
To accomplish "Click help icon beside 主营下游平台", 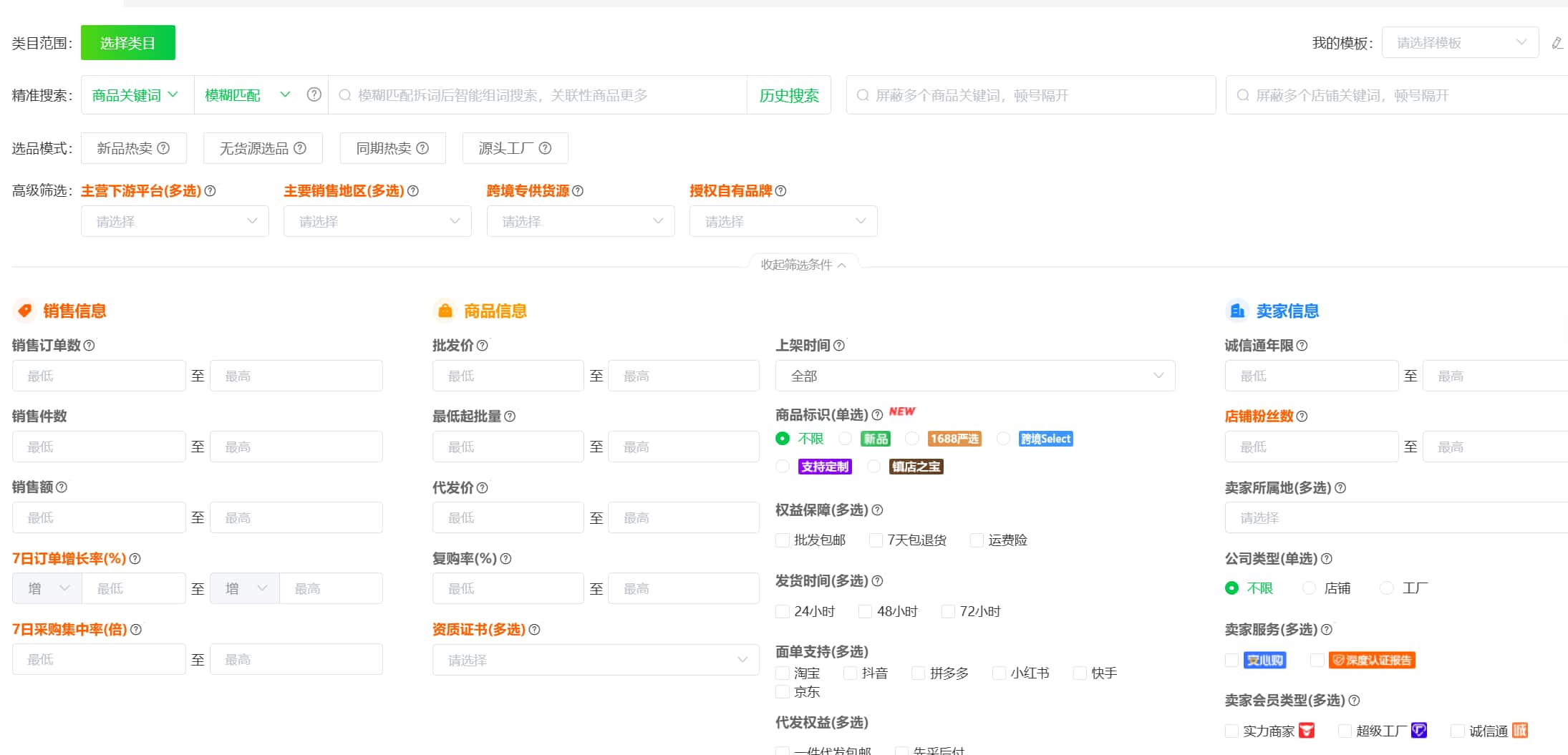I will tap(210, 191).
